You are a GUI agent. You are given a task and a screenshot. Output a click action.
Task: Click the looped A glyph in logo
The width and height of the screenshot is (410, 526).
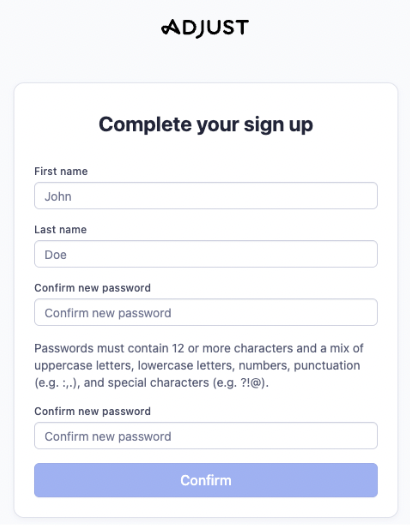click(x=170, y=28)
